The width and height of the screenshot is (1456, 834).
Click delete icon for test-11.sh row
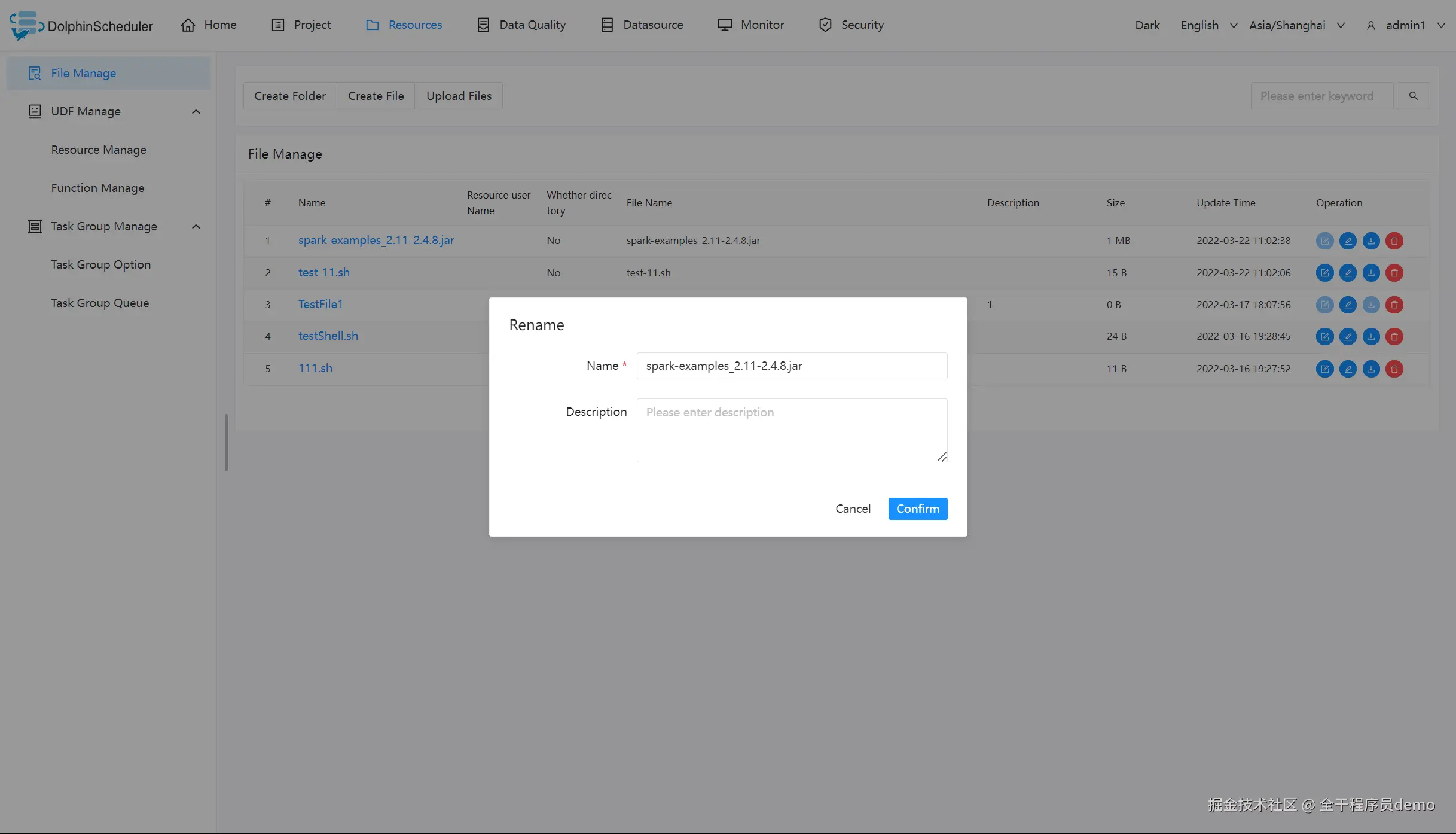pos(1394,273)
